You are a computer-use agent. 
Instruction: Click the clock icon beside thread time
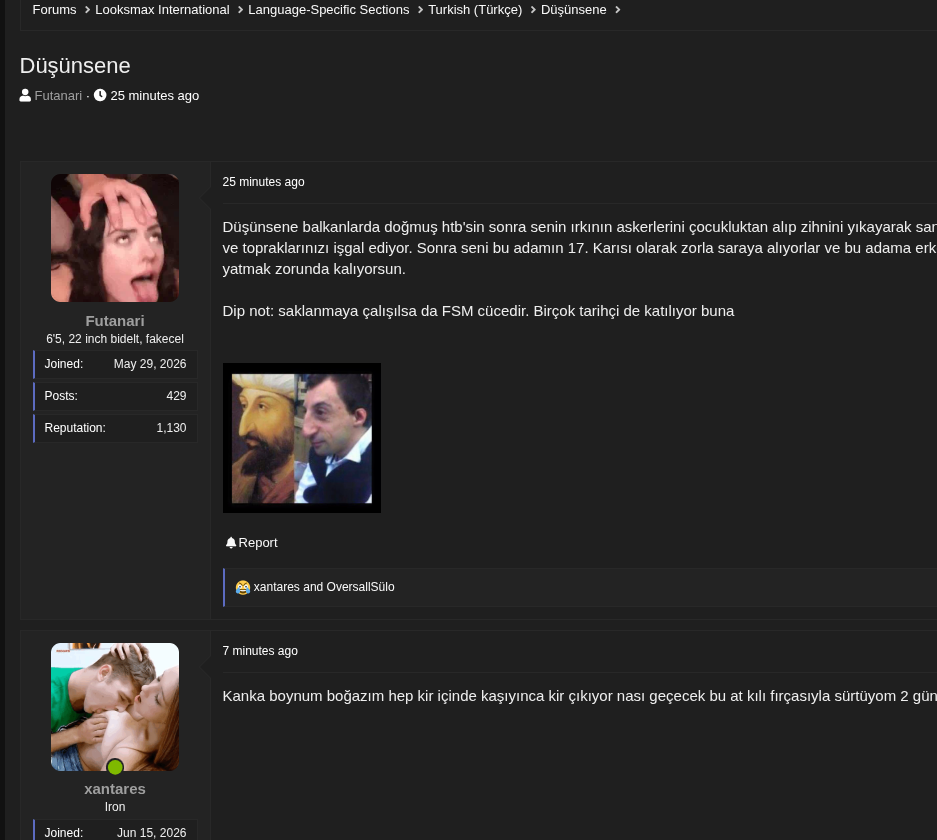coord(100,95)
